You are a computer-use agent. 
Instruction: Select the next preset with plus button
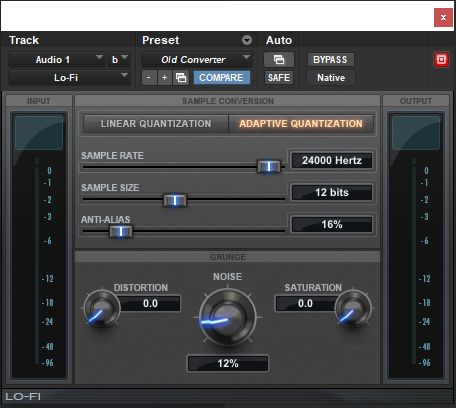coord(165,78)
